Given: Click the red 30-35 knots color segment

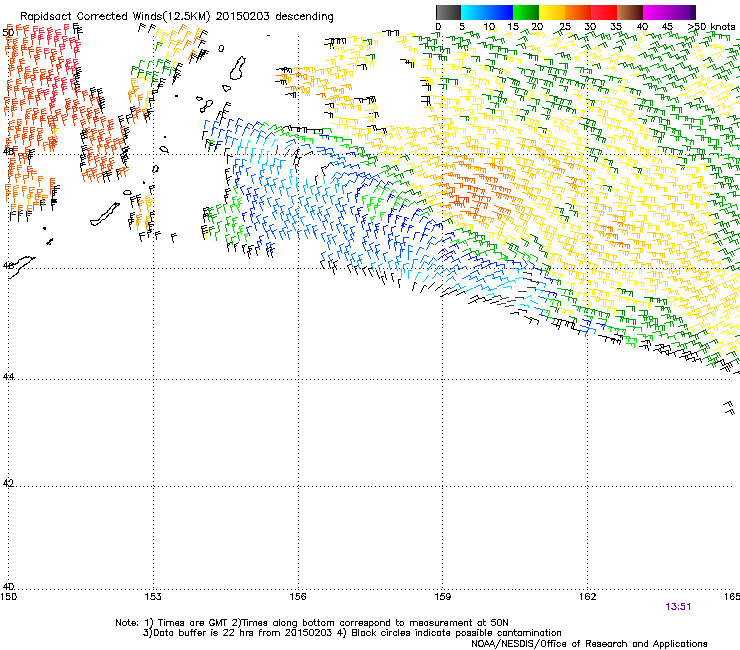Looking at the screenshot, I should (604, 12).
